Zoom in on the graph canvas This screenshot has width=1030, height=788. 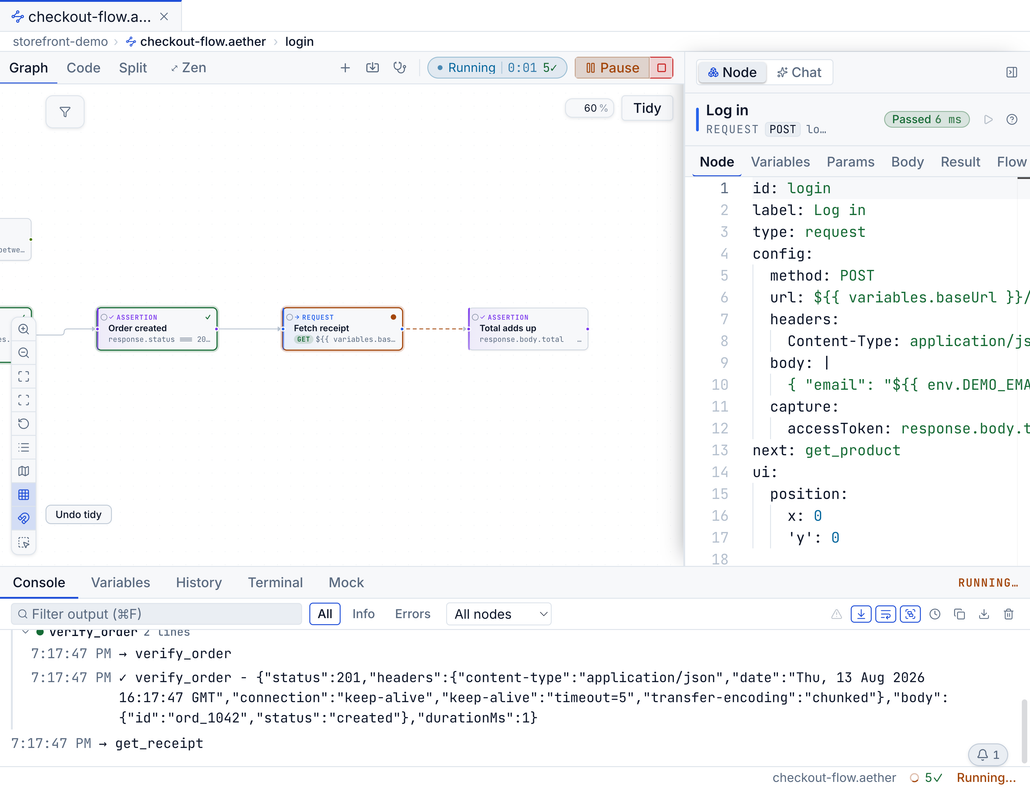(24, 329)
